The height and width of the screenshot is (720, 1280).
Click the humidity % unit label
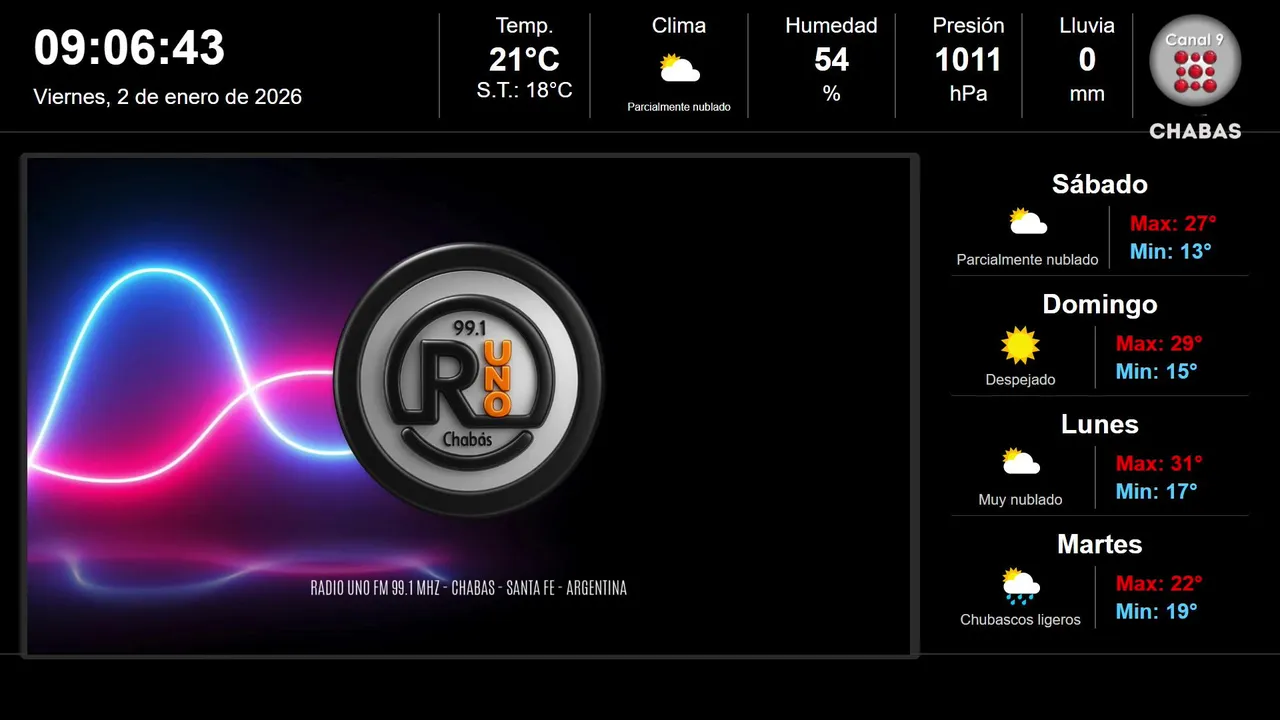click(x=831, y=94)
